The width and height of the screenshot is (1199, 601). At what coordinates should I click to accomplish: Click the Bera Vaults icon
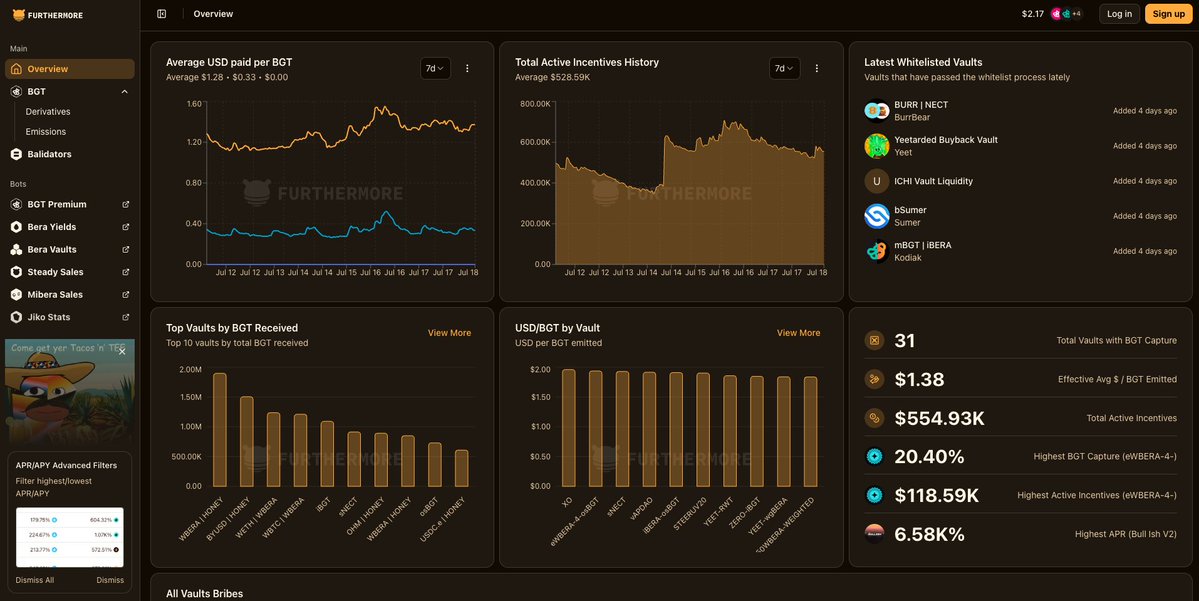(x=16, y=249)
